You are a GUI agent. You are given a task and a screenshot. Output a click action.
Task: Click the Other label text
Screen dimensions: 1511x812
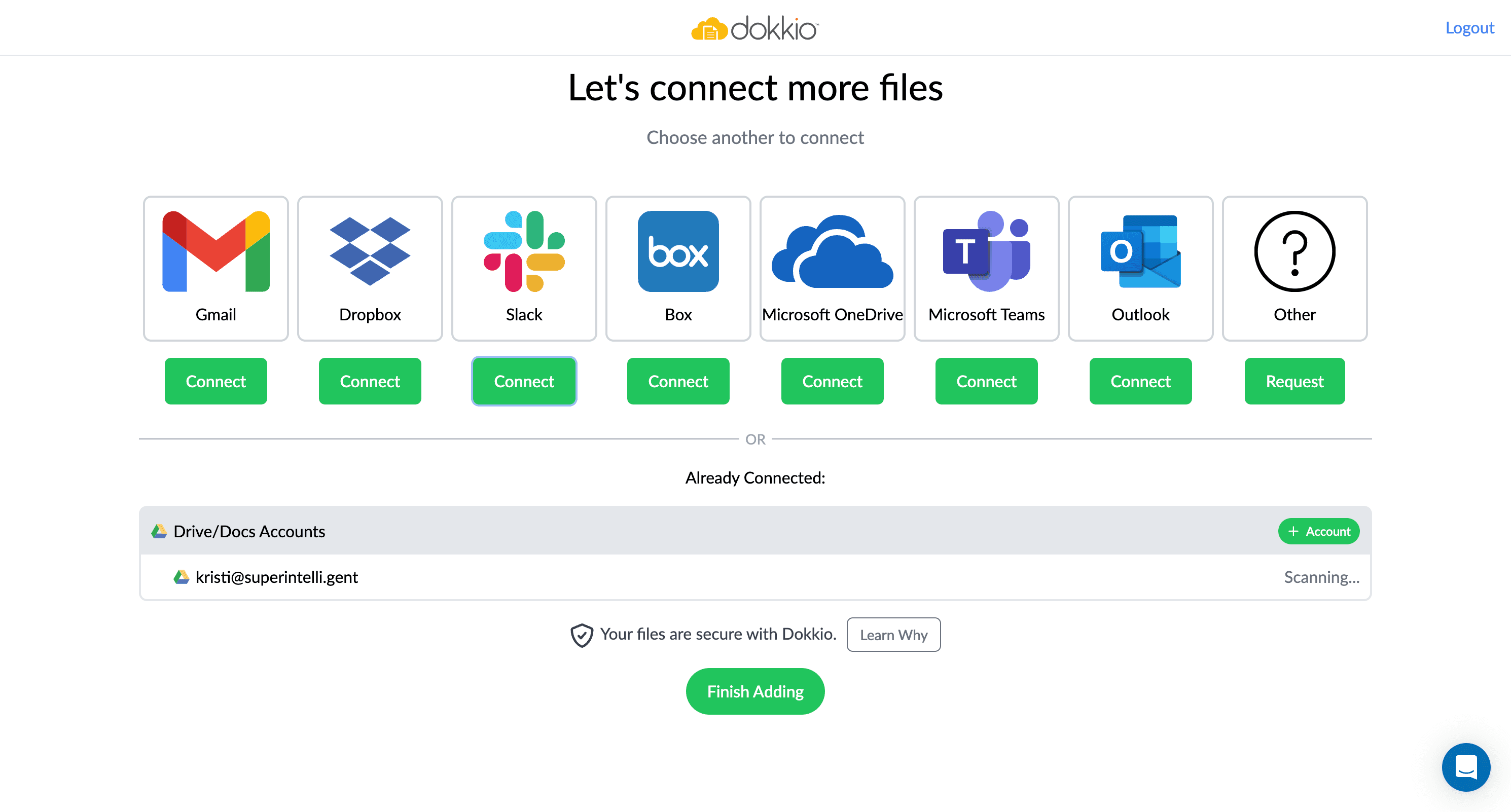click(x=1294, y=315)
